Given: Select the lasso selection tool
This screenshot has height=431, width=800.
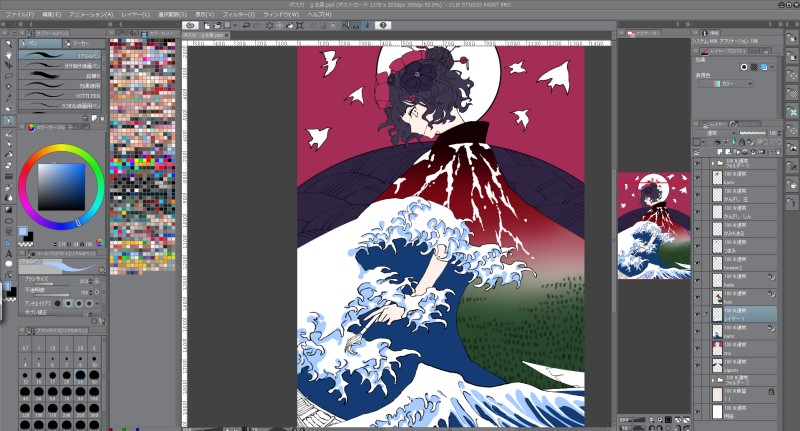Looking at the screenshot, I should point(9,76).
